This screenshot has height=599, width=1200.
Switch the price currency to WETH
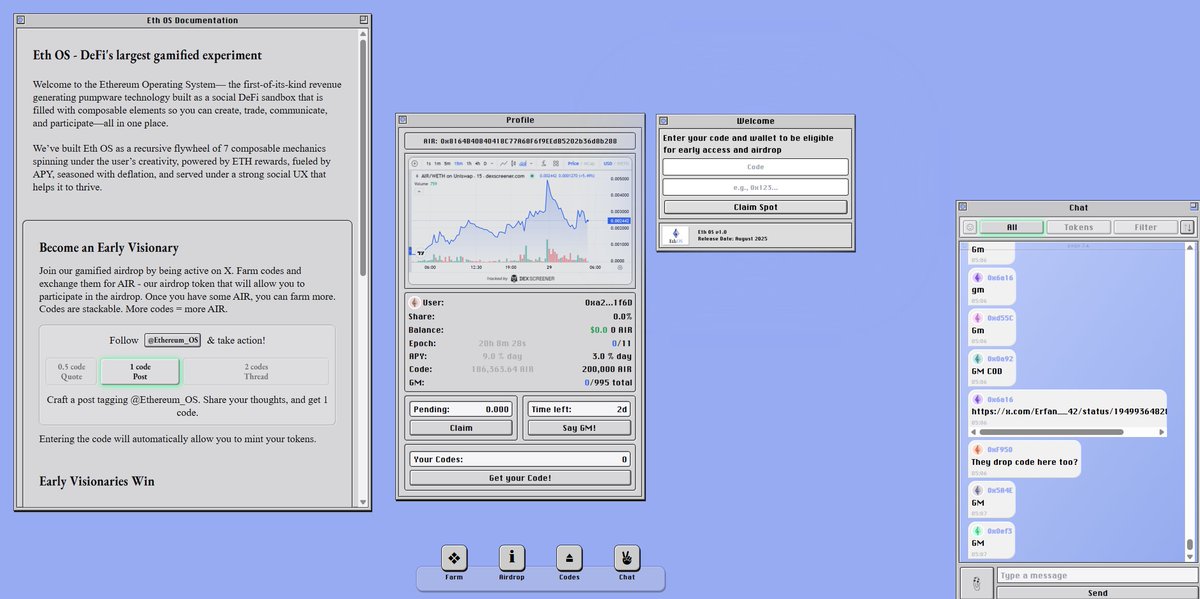point(623,163)
